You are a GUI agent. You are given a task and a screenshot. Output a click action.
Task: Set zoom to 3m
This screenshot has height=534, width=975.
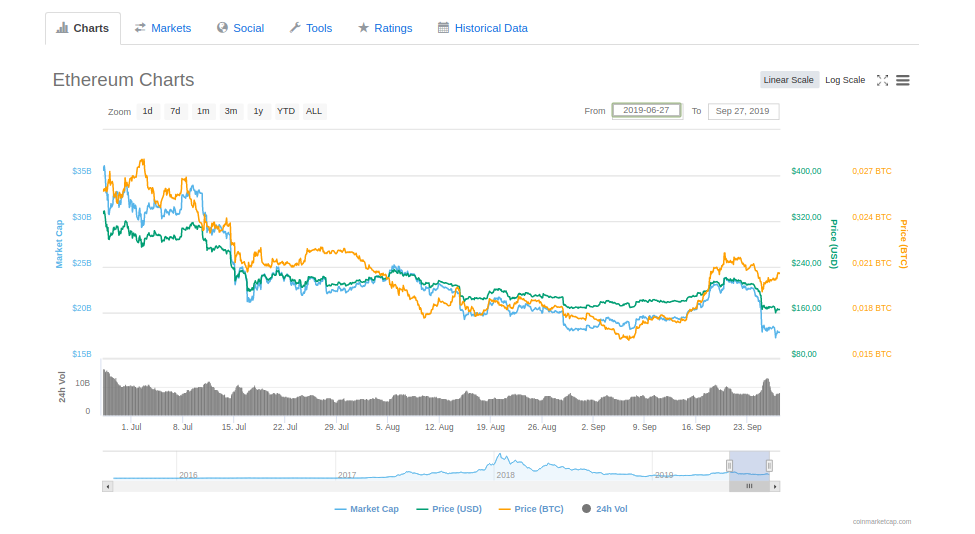point(231,111)
